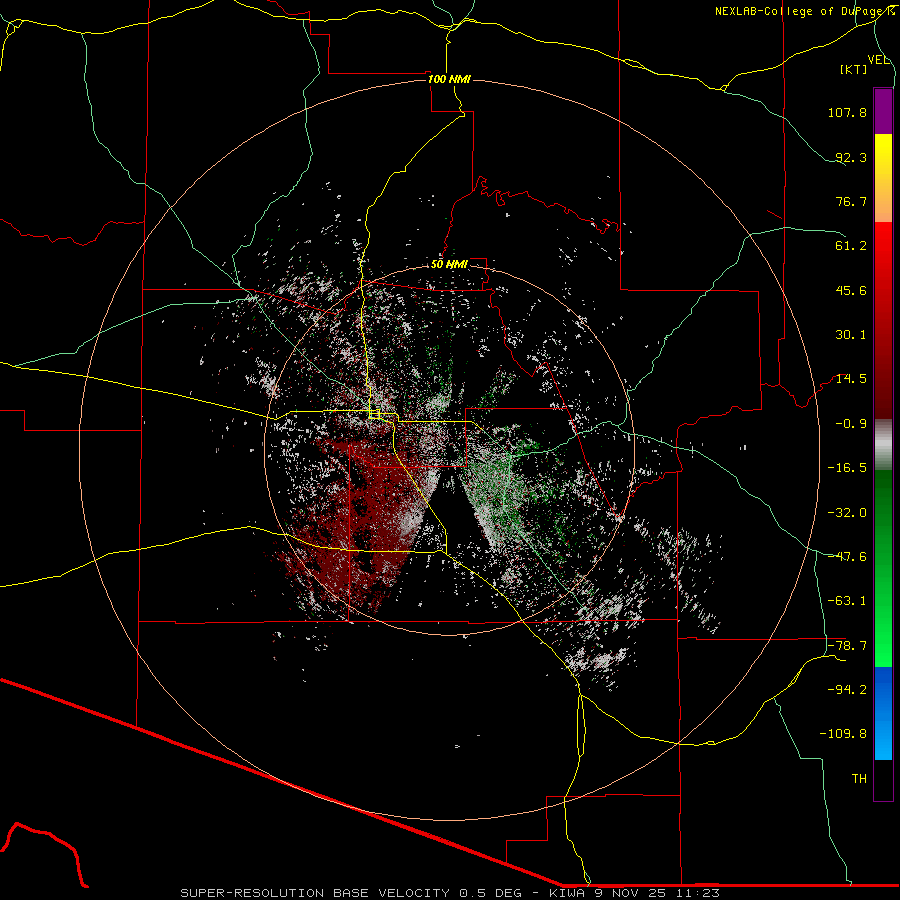Click the SUPER-RESOLUTION BASE VELOCITY caption text
This screenshot has height=900, width=900.
[x=315, y=893]
